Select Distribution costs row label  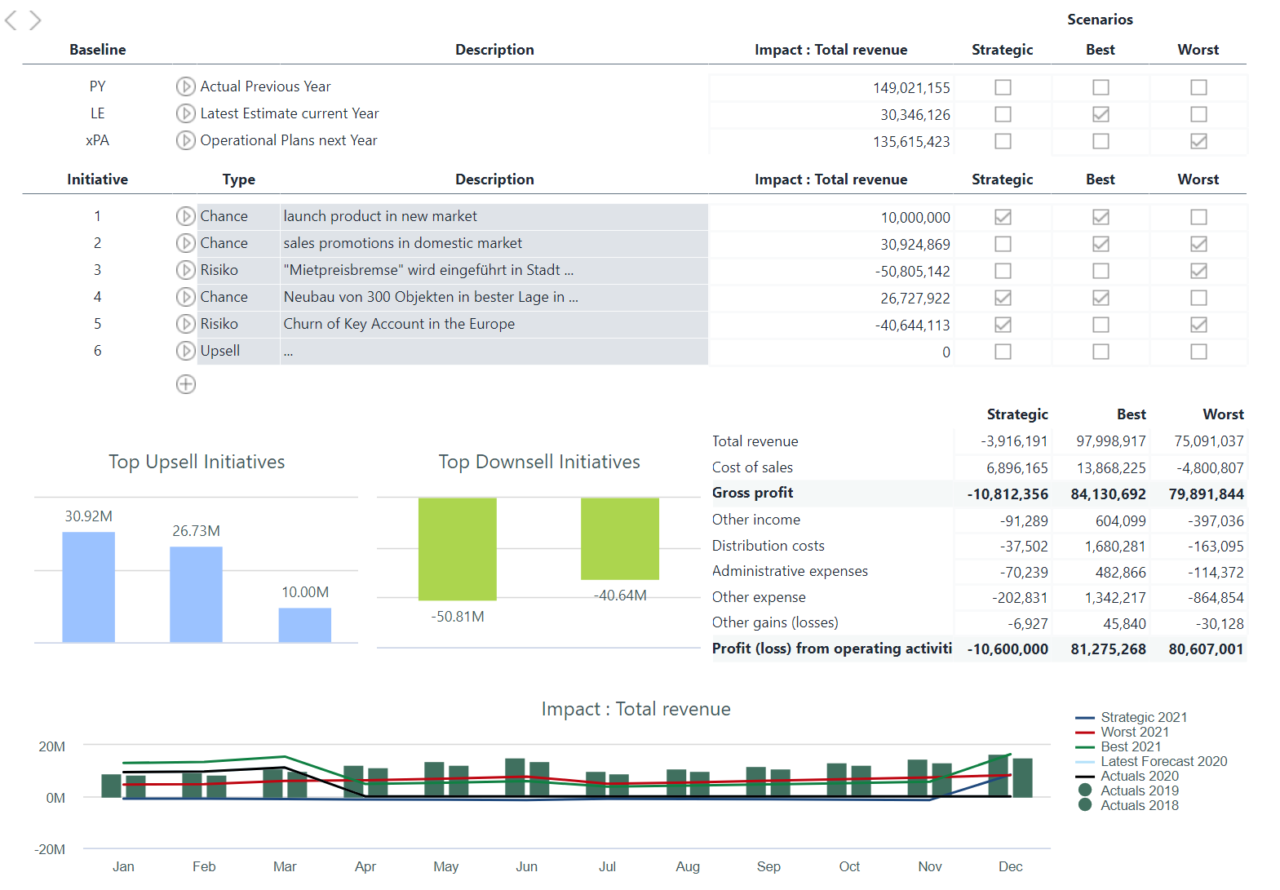(x=768, y=545)
